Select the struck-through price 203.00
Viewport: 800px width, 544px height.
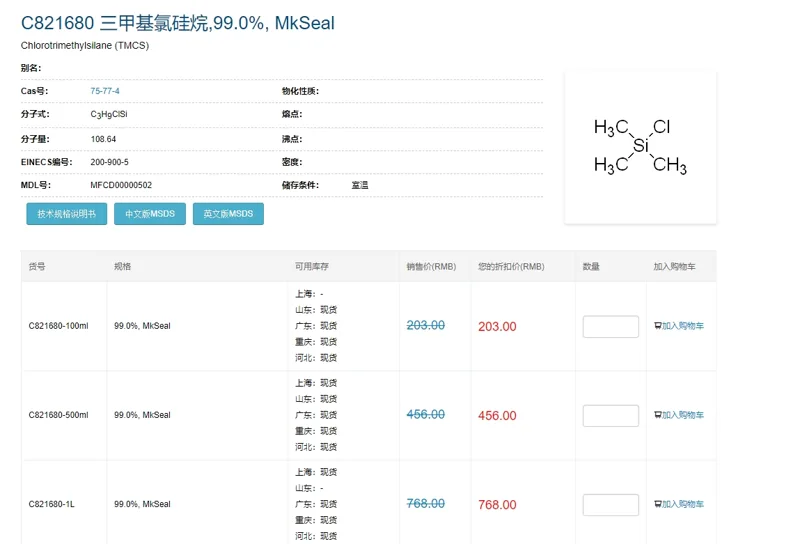426,325
